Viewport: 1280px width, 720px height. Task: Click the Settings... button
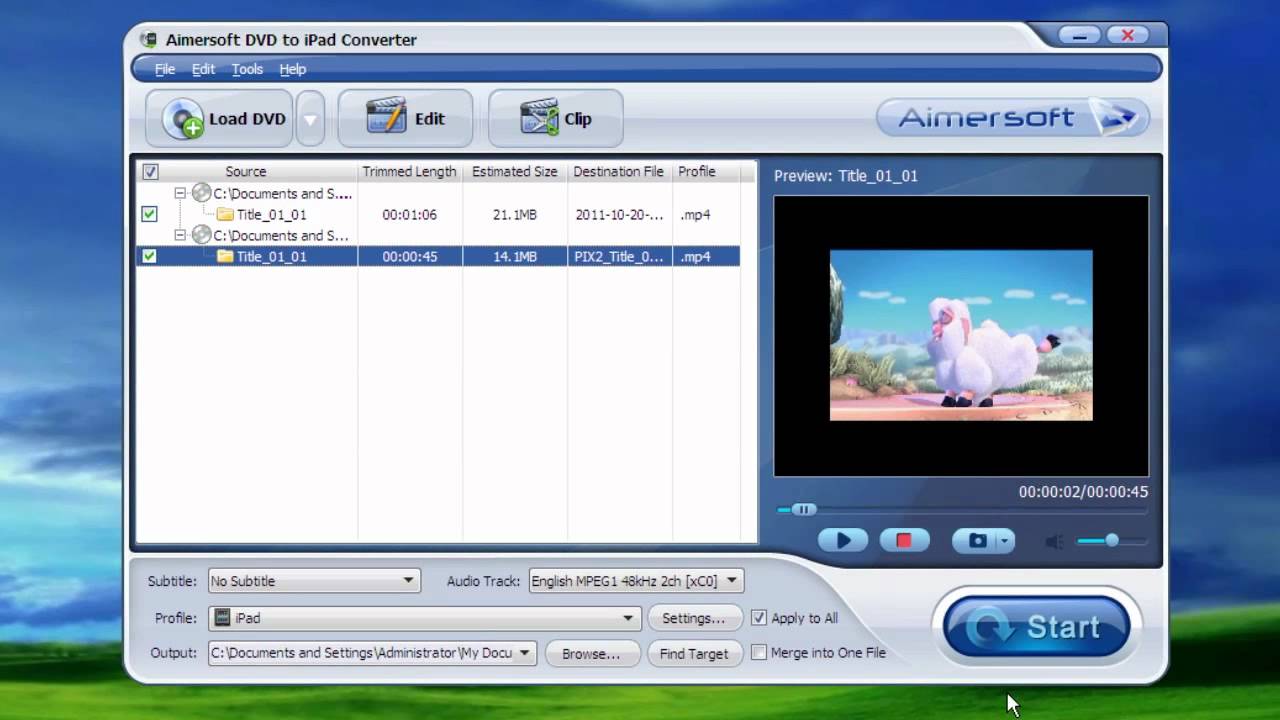pyautogui.click(x=693, y=618)
